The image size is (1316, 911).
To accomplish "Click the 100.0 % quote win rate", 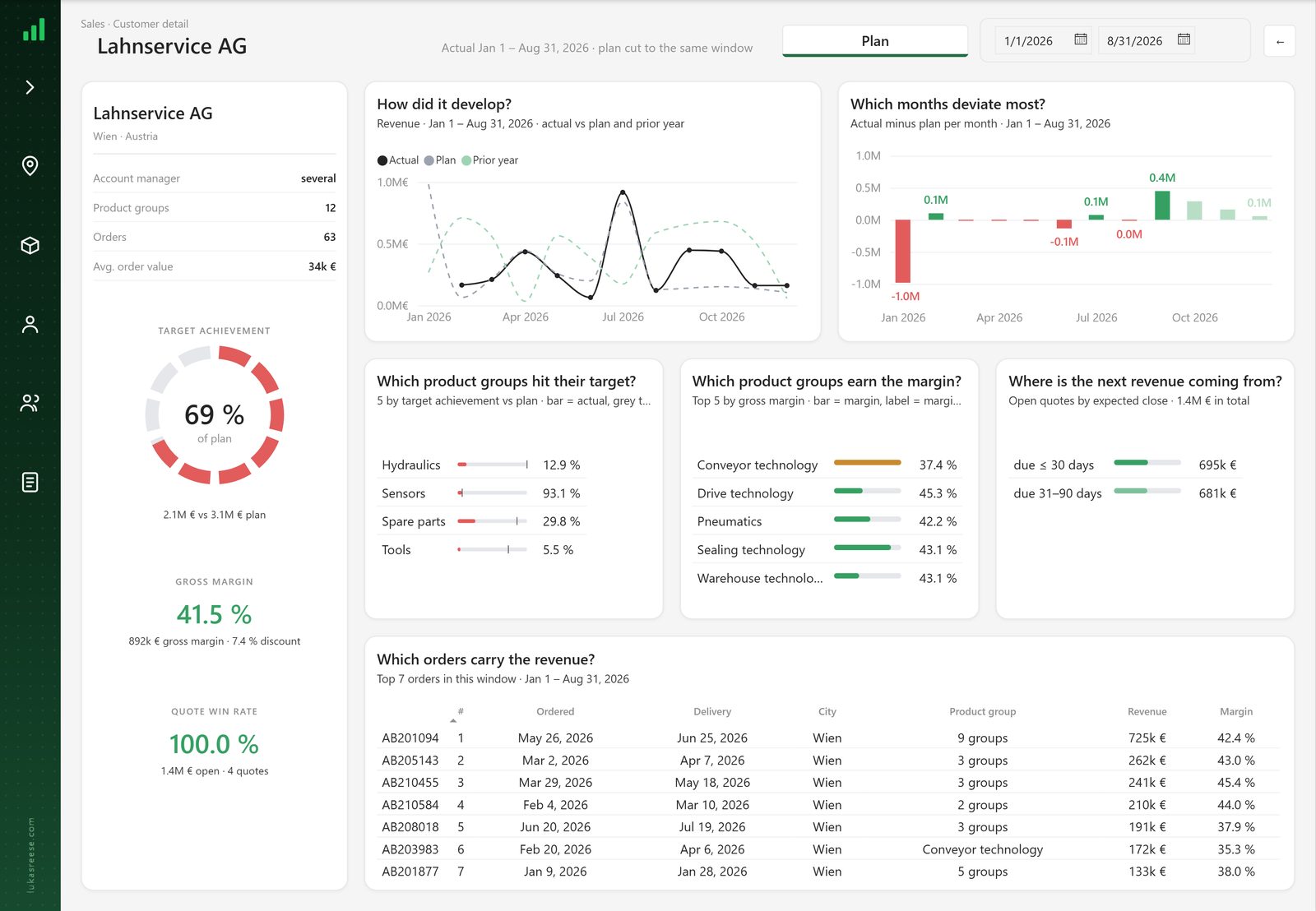I will point(214,744).
